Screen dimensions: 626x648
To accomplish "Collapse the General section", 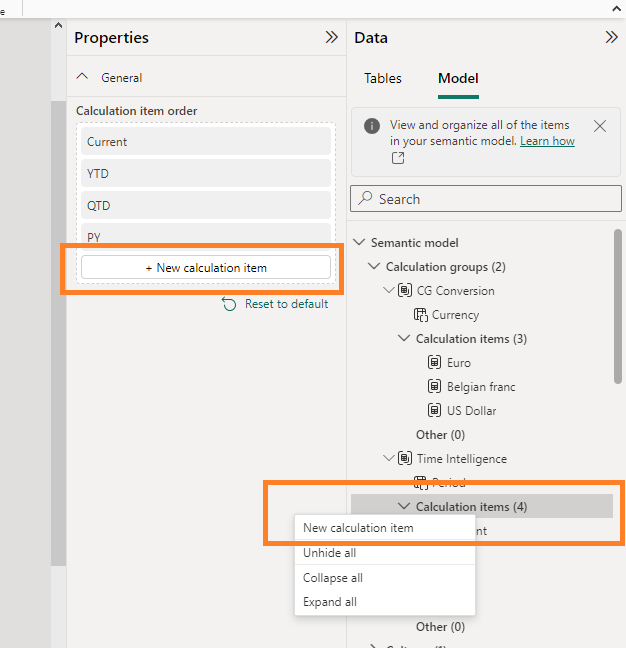I will pyautogui.click(x=83, y=77).
